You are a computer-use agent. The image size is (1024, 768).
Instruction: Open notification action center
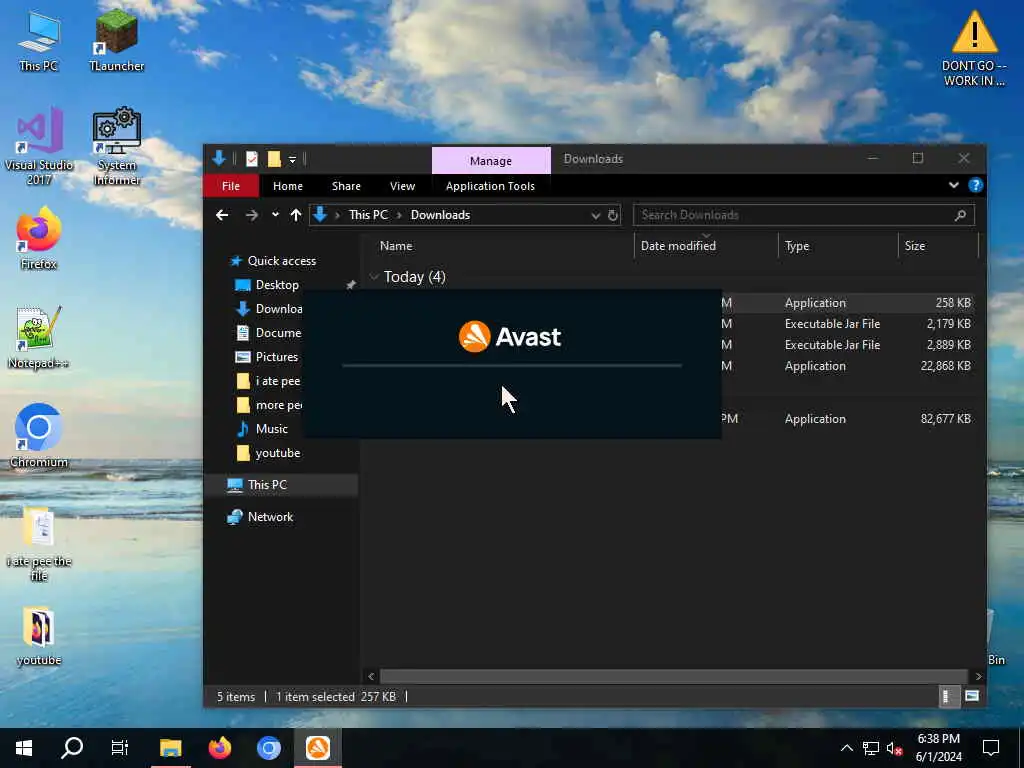pos(991,748)
